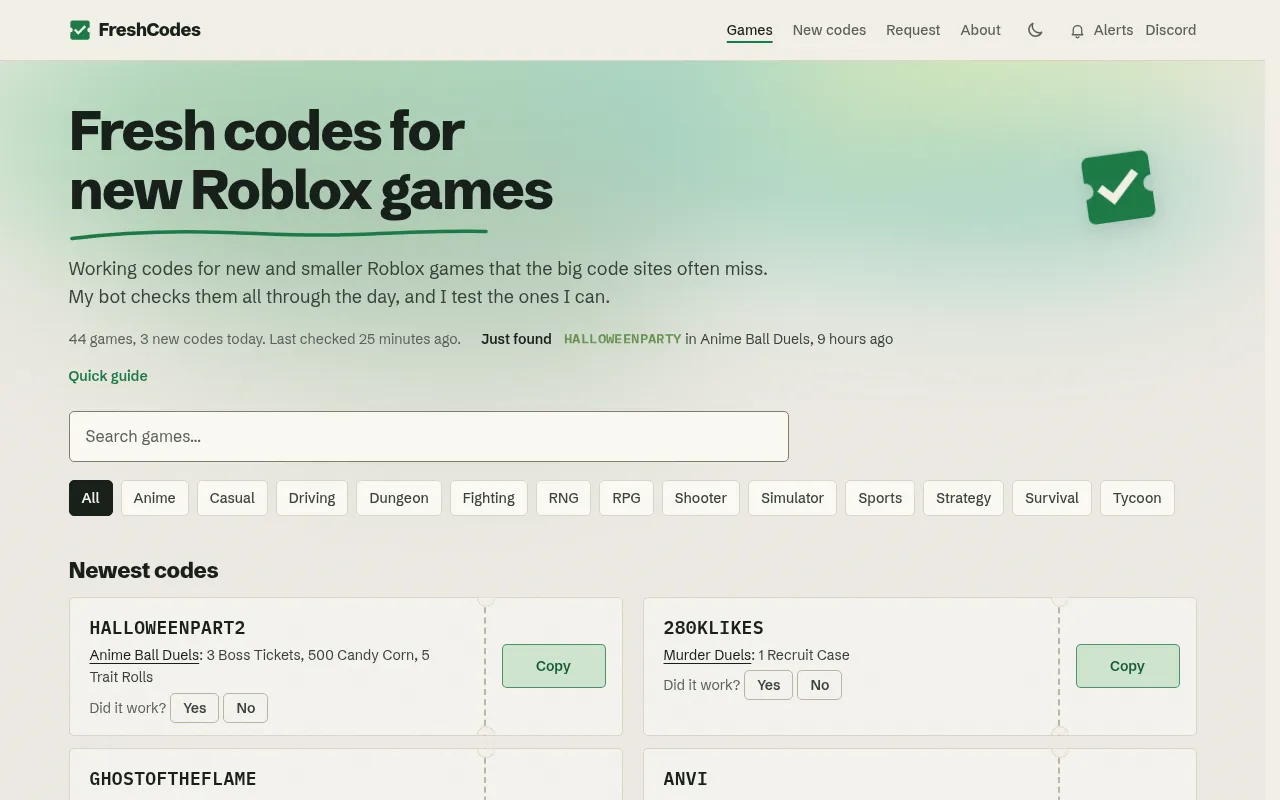Filter games by Strategy

[x=964, y=498]
